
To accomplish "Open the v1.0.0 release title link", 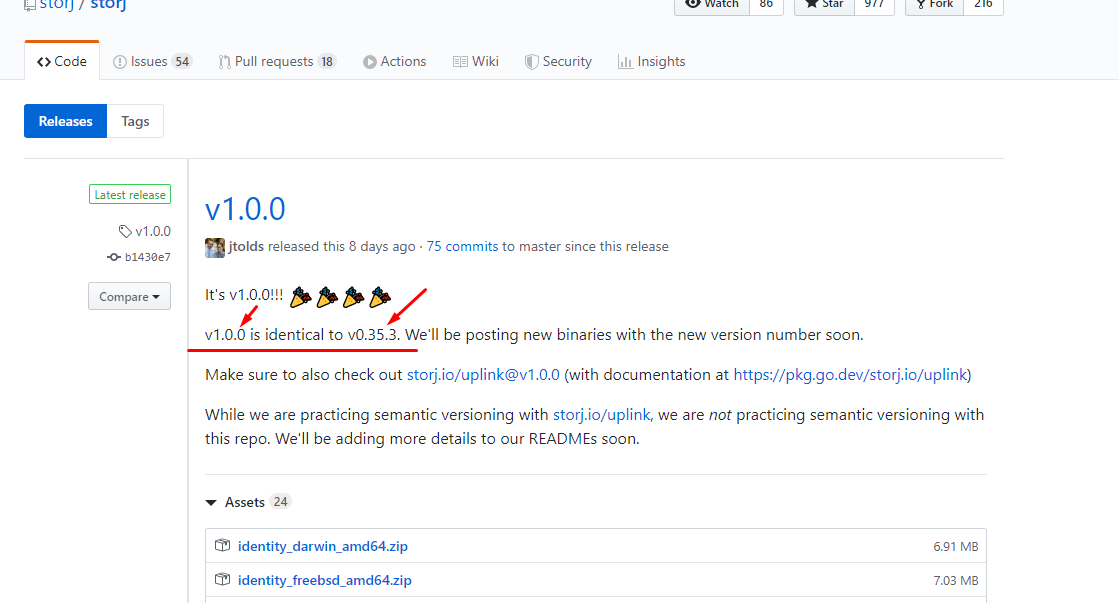I will tap(245, 209).
